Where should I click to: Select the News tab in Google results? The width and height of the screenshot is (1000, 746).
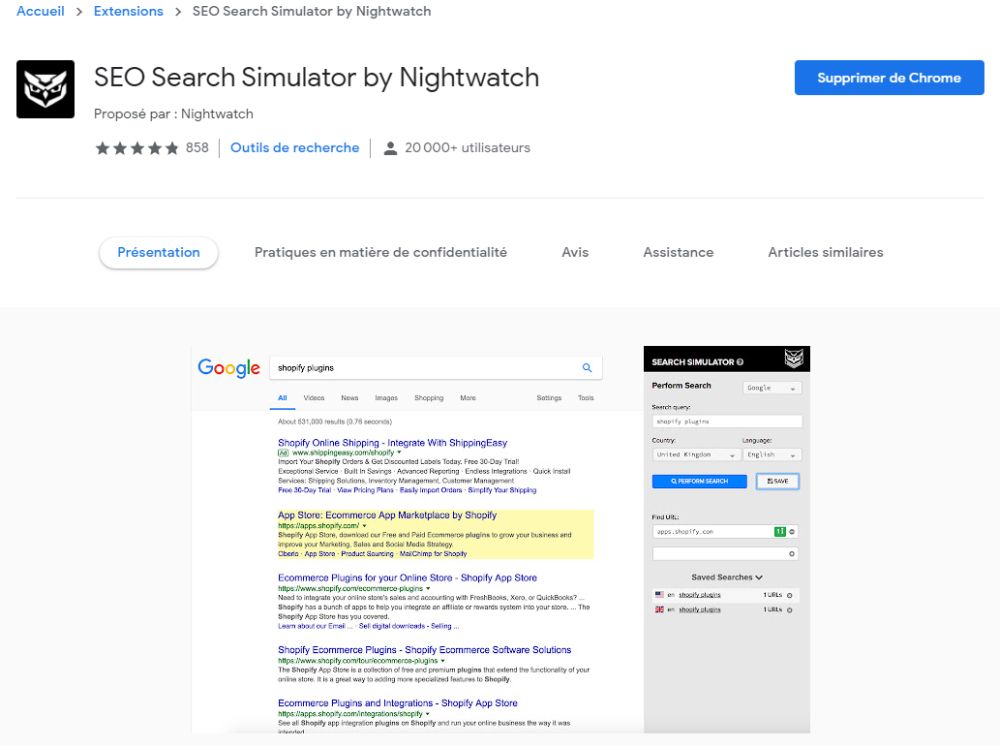point(349,398)
